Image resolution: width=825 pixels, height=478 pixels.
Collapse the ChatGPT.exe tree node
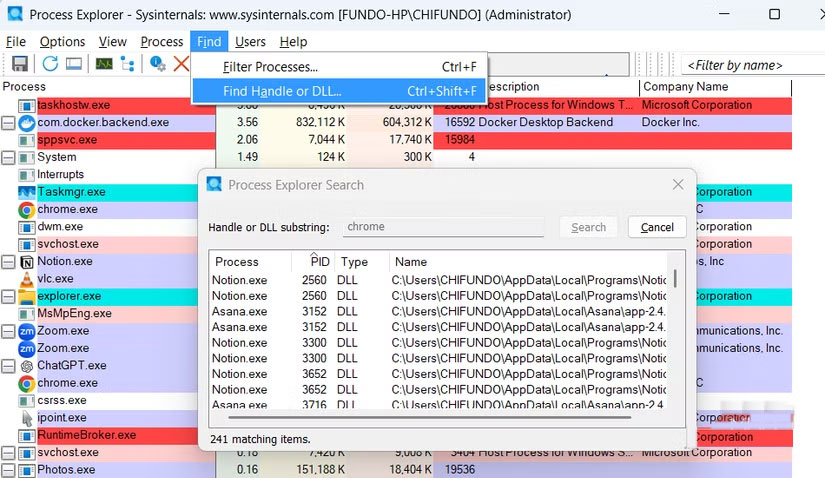tap(8, 366)
